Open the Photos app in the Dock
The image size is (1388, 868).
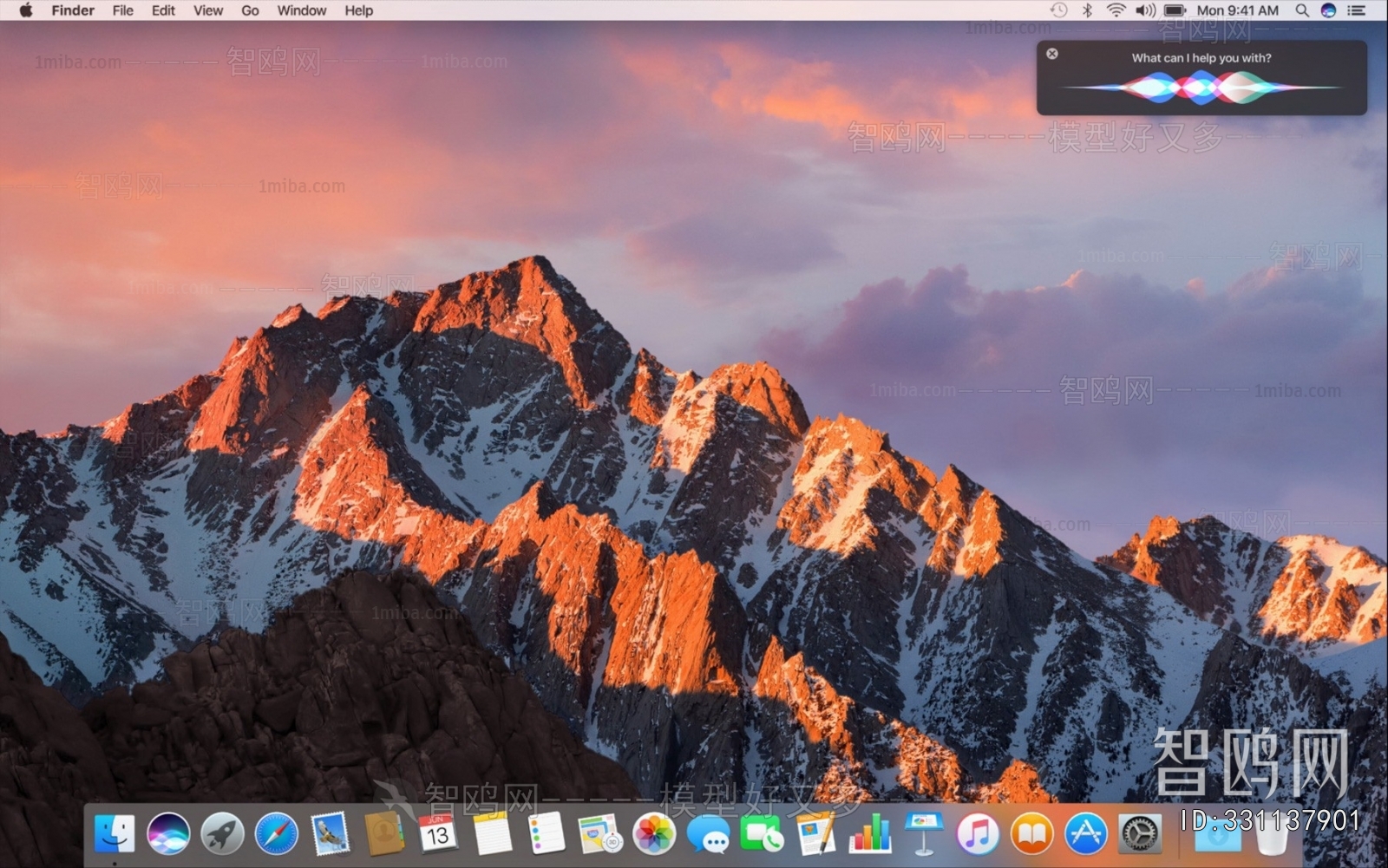[x=653, y=834]
